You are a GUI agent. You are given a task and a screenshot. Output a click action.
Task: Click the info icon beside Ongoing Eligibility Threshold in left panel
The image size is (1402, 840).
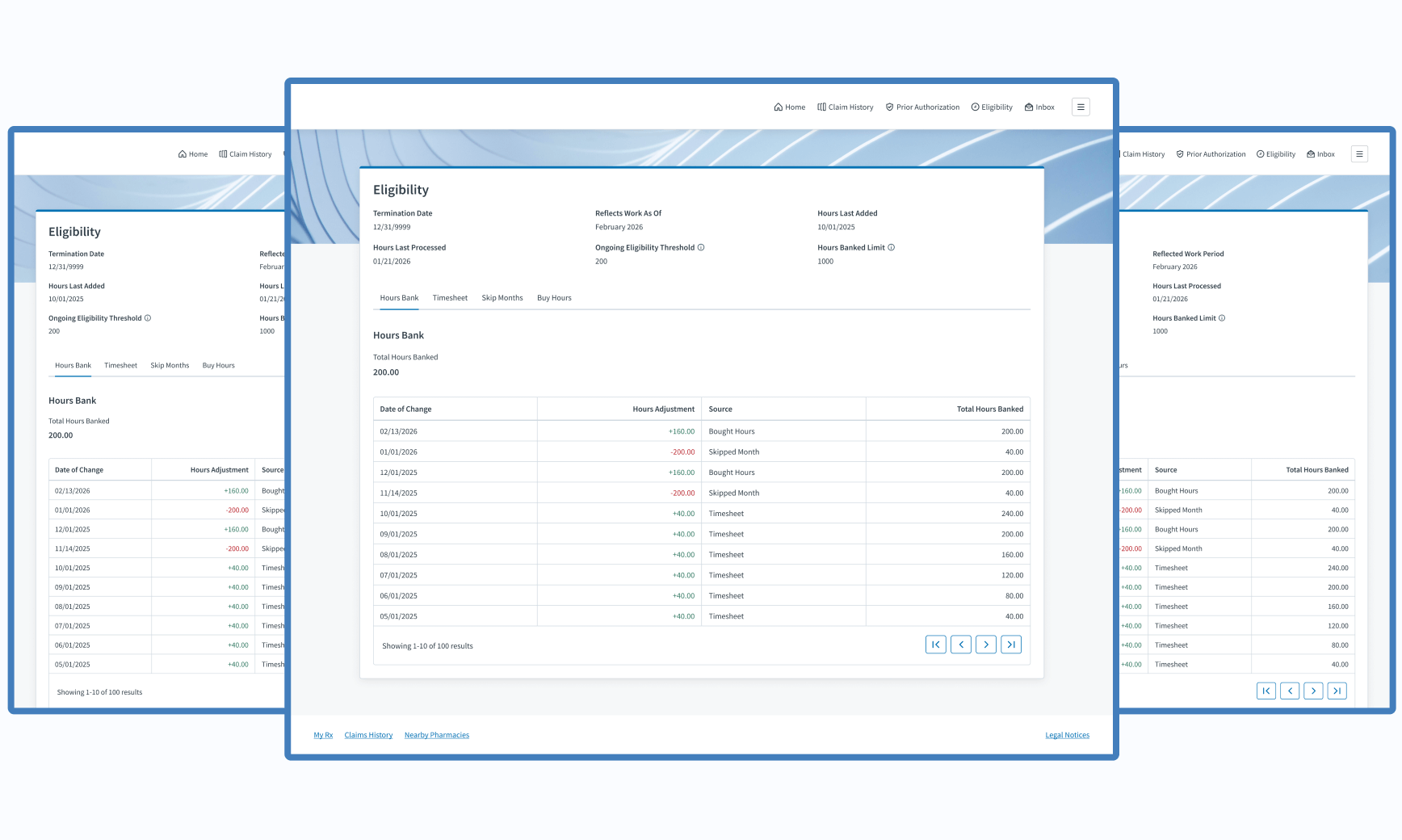[x=148, y=318]
